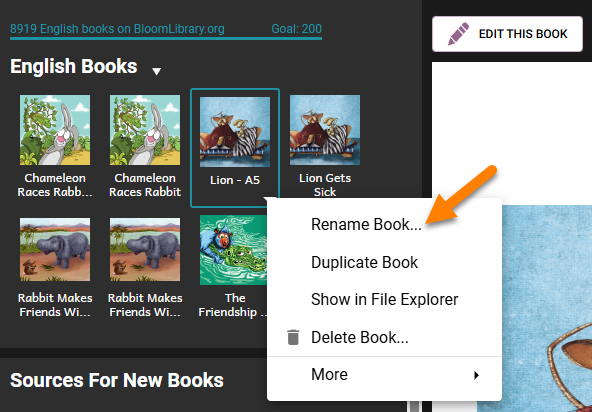Click the Goal: 200 link
The height and width of the screenshot is (412, 592).
(x=296, y=29)
